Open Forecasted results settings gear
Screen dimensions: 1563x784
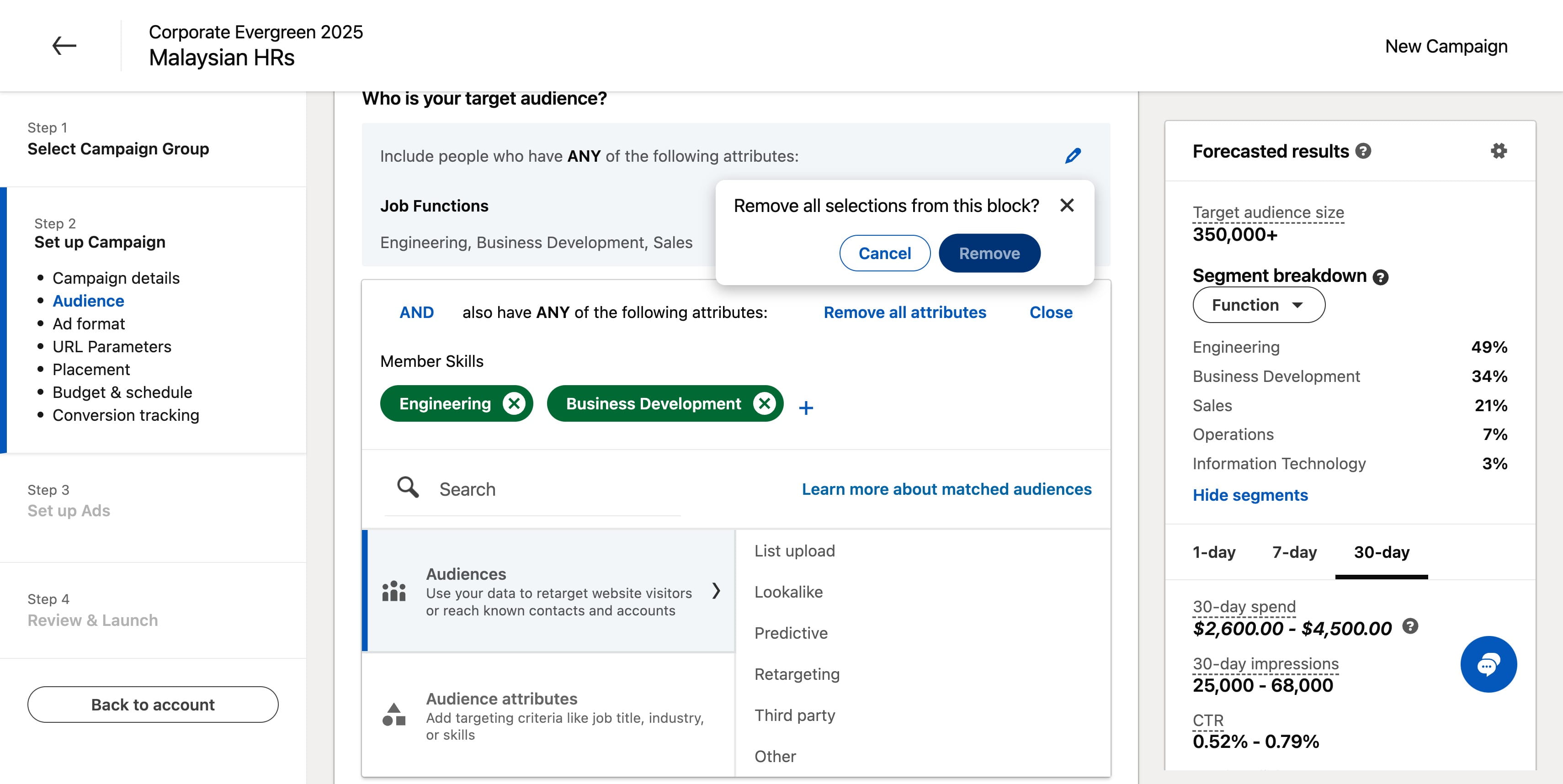pyautogui.click(x=1499, y=151)
